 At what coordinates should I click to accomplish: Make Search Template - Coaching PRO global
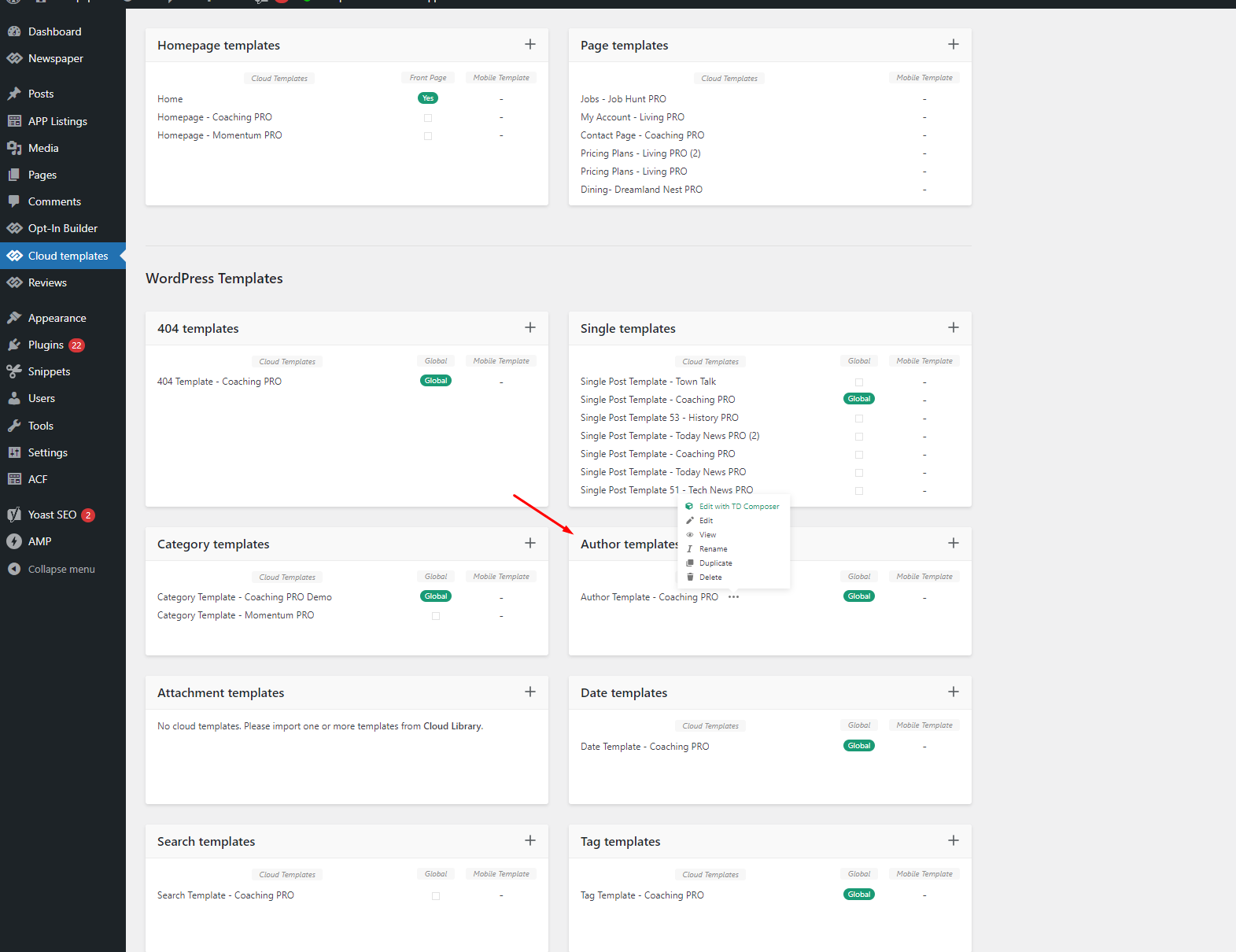(436, 896)
